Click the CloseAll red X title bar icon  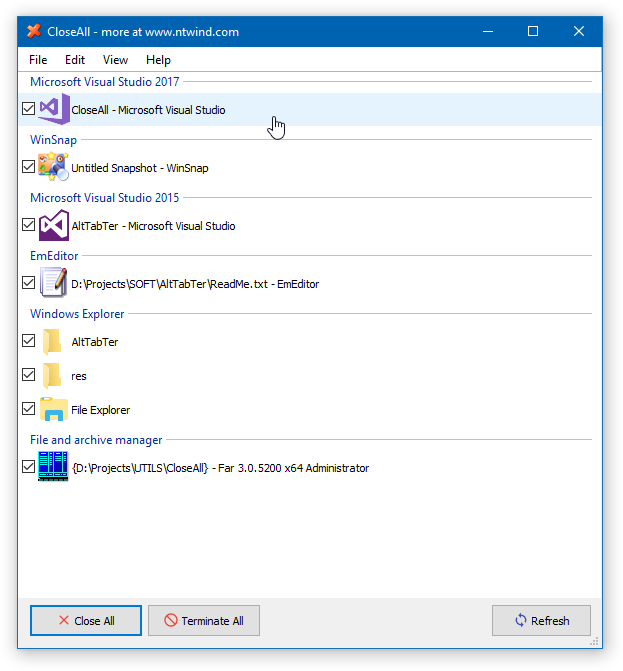click(34, 31)
